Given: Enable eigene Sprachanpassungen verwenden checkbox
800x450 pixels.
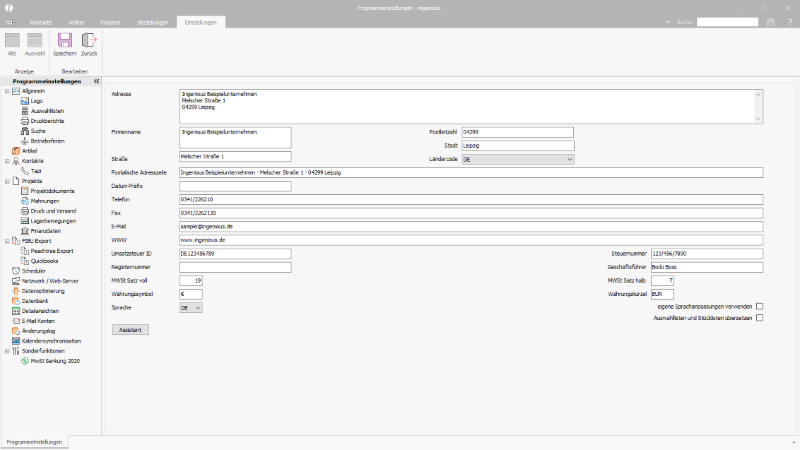Looking at the screenshot, I should click(760, 307).
